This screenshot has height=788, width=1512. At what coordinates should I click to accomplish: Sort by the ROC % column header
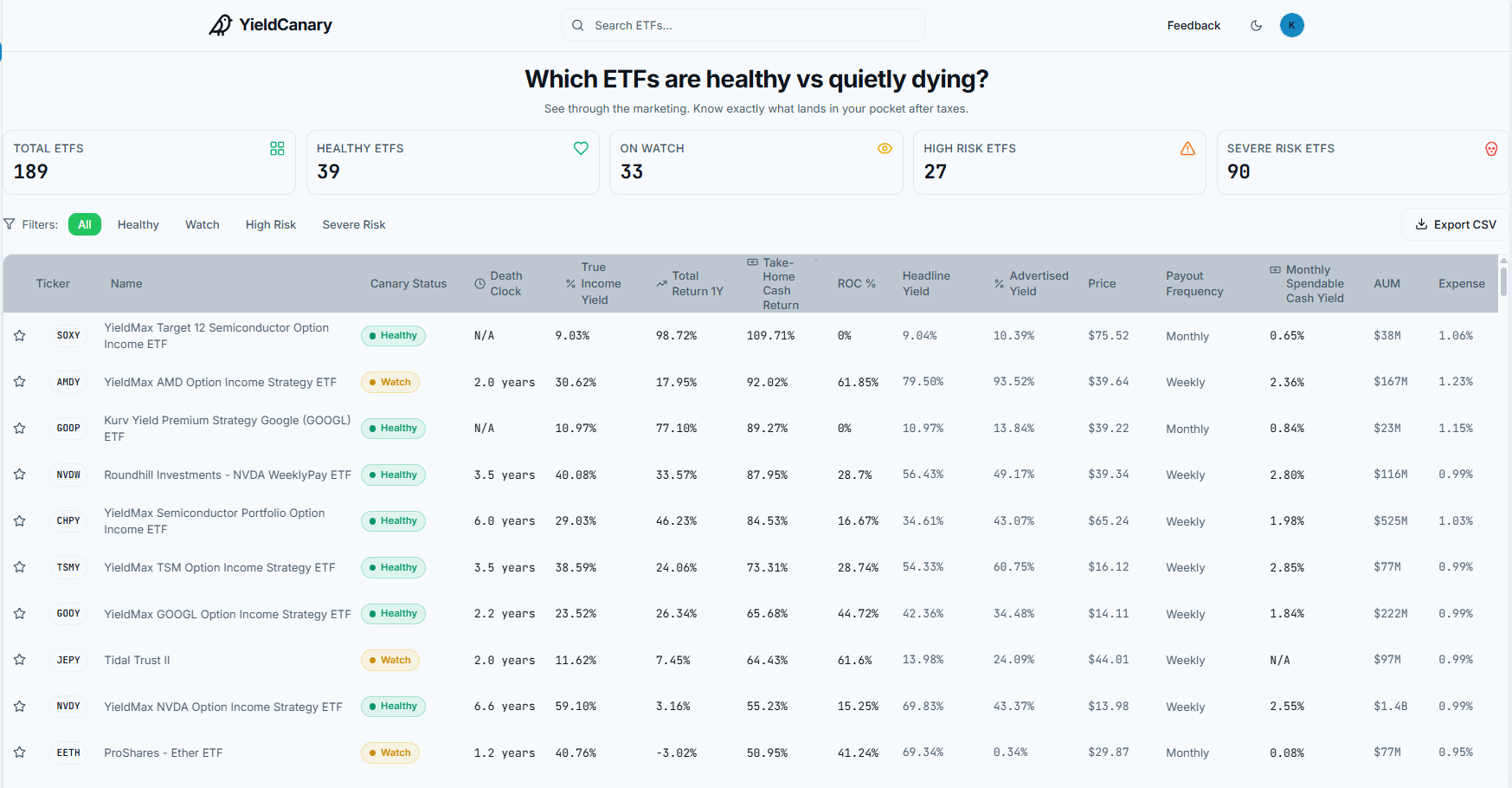click(x=857, y=284)
